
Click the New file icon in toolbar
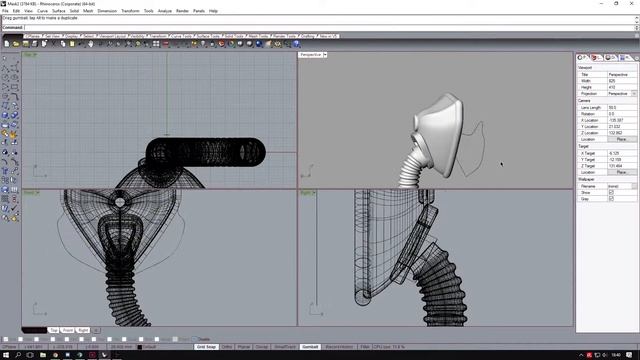coord(7,44)
